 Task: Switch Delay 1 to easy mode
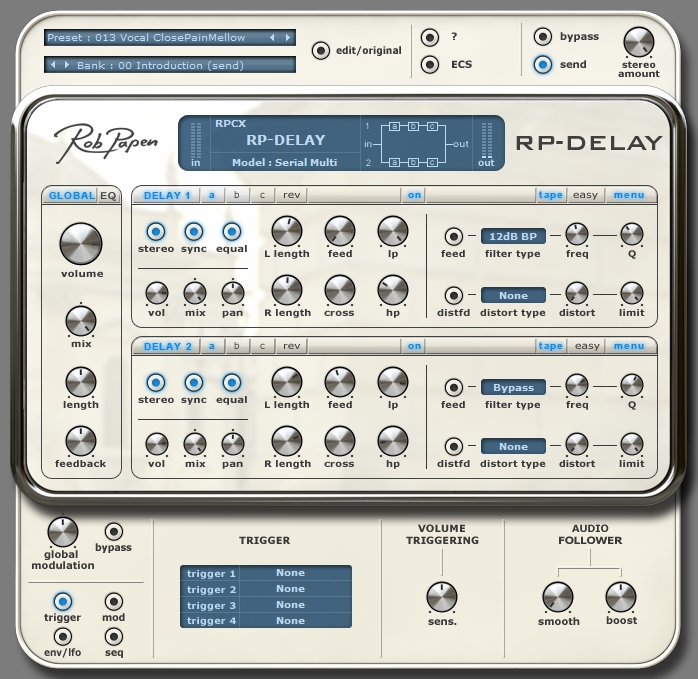(x=585, y=195)
